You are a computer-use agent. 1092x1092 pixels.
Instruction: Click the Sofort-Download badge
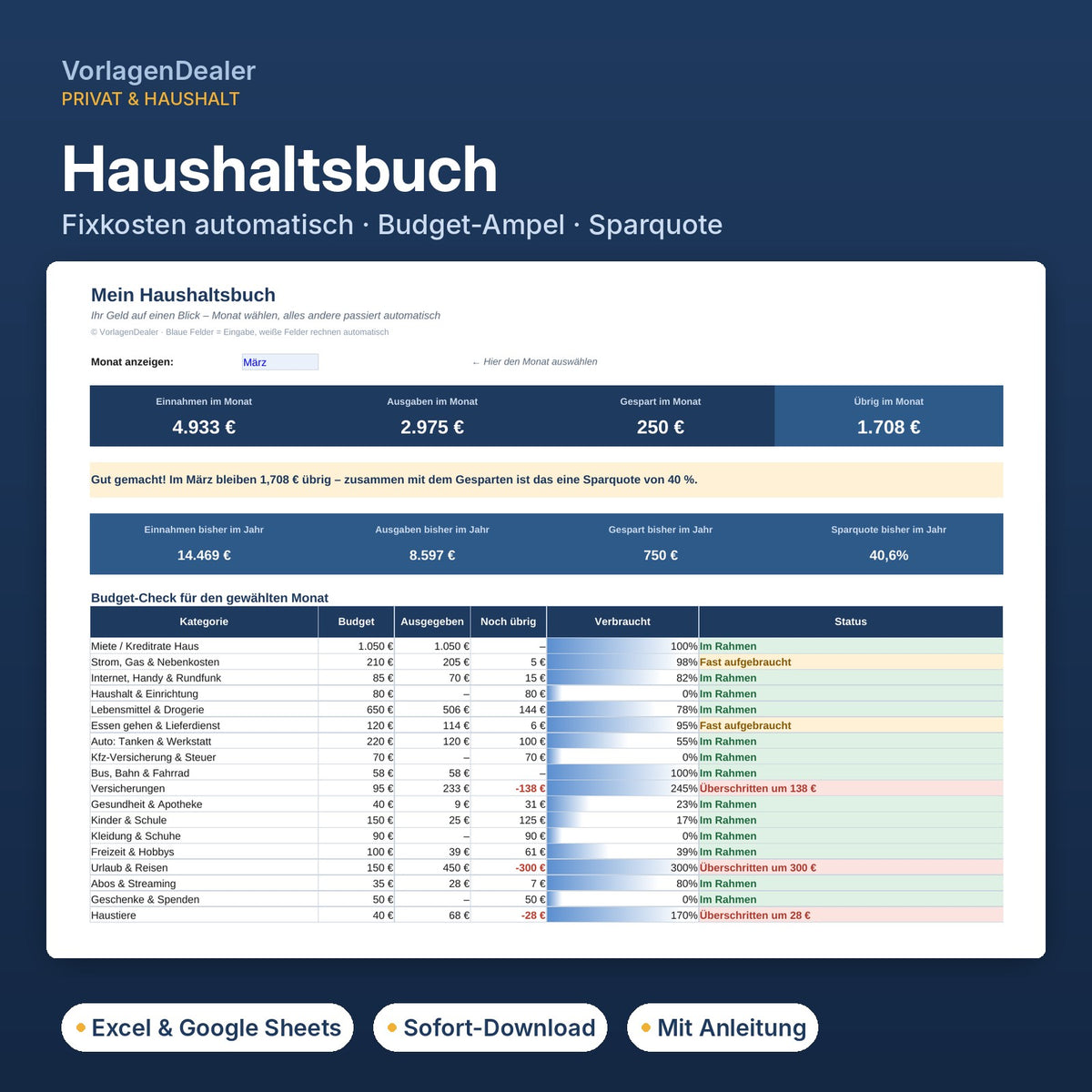coord(490,1027)
